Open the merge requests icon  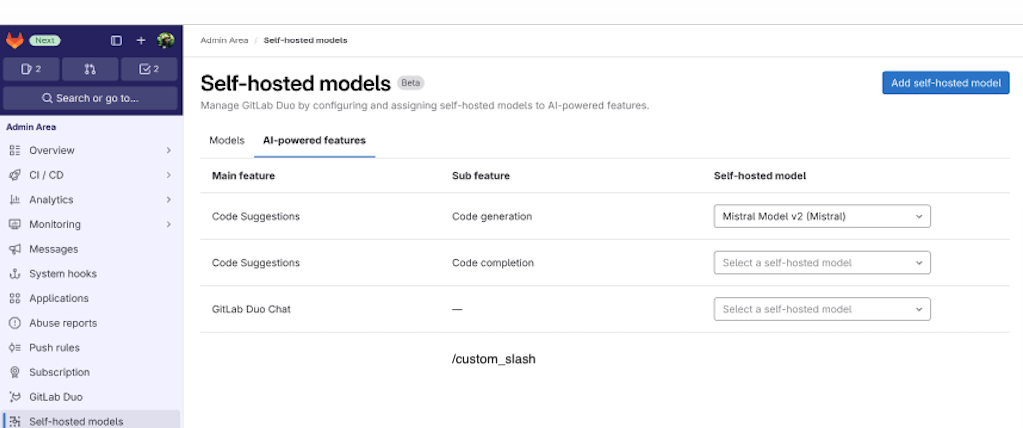[90, 69]
